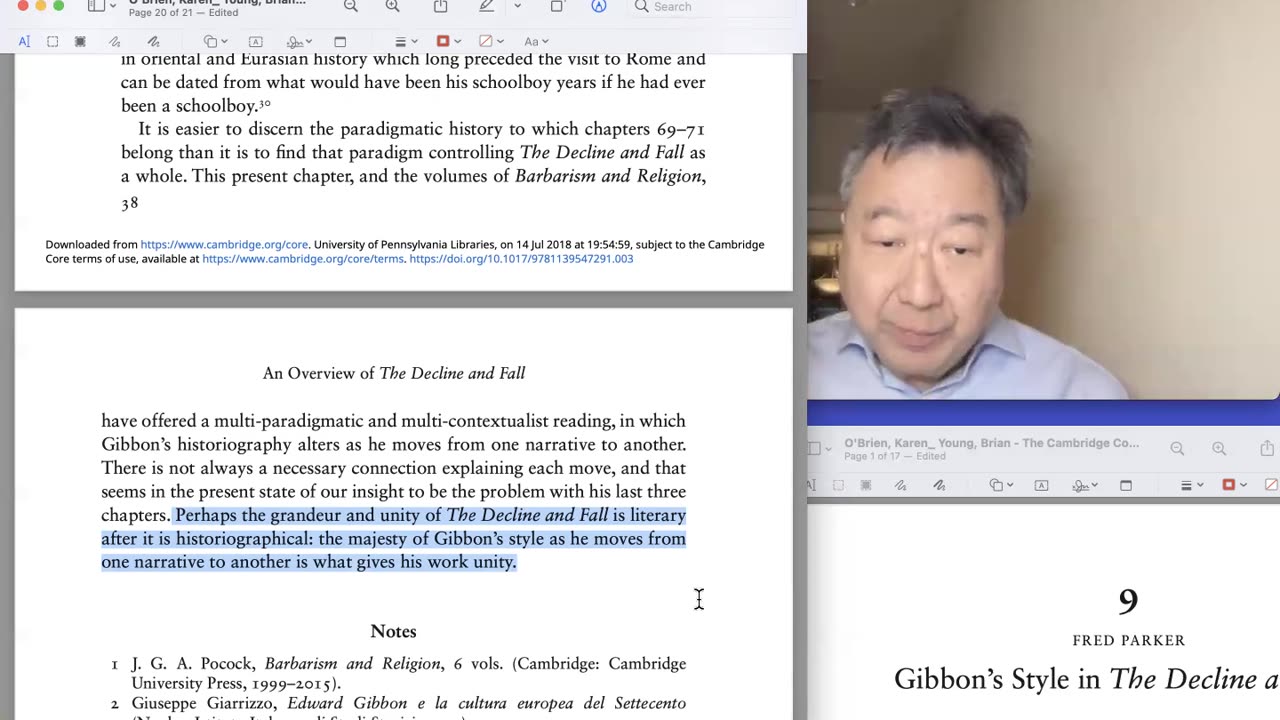Add a note using front markup bar
The height and width of the screenshot is (720, 1280).
point(340,41)
